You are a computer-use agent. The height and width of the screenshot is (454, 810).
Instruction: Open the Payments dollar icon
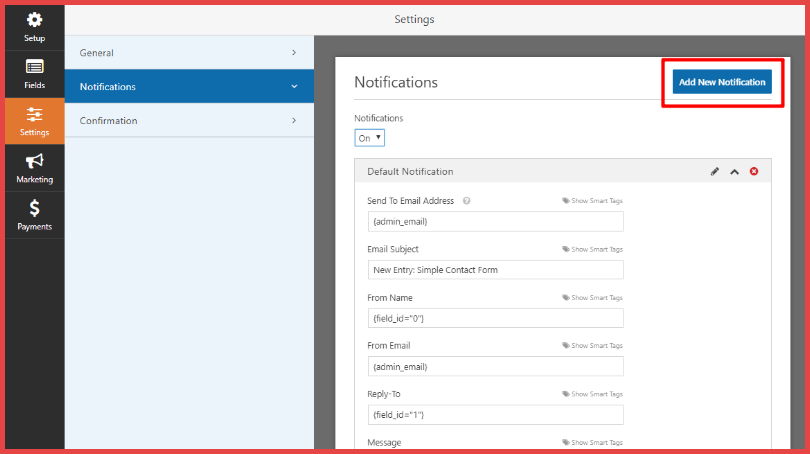(x=34, y=208)
